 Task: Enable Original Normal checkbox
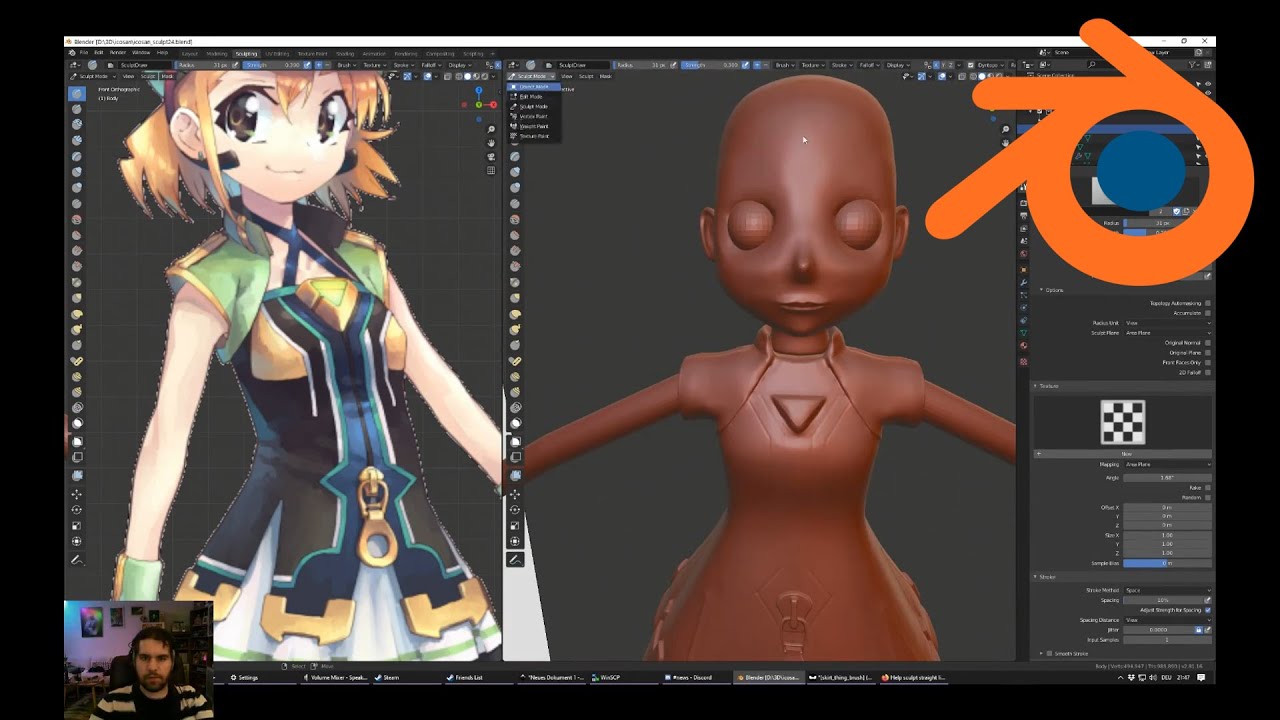click(x=1208, y=343)
